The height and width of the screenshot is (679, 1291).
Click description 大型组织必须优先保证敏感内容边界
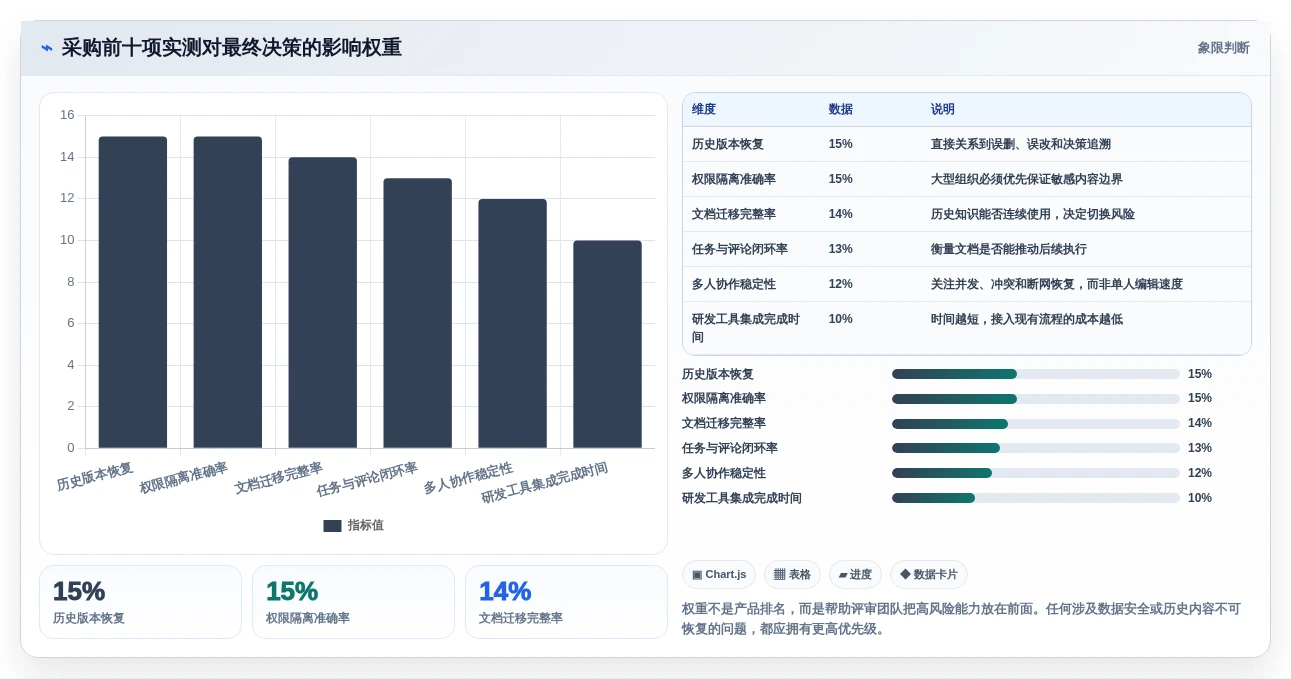tap(1027, 179)
